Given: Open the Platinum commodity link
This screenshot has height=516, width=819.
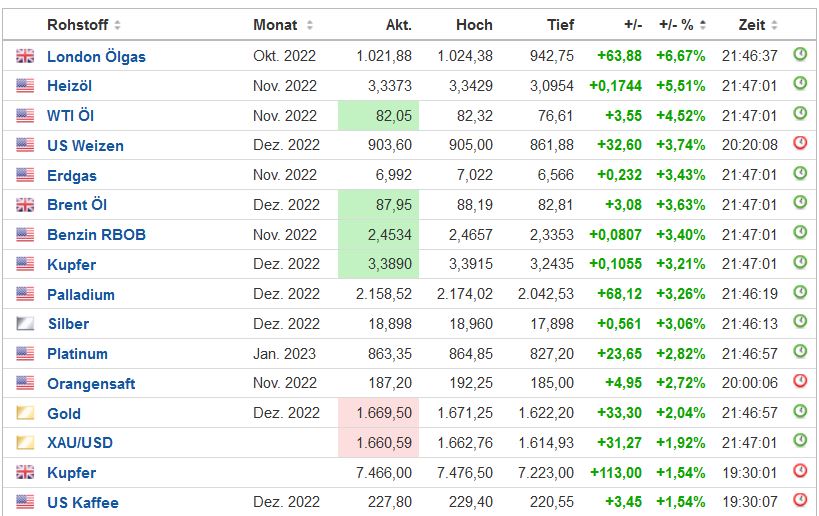Looking at the screenshot, I should point(77,354).
